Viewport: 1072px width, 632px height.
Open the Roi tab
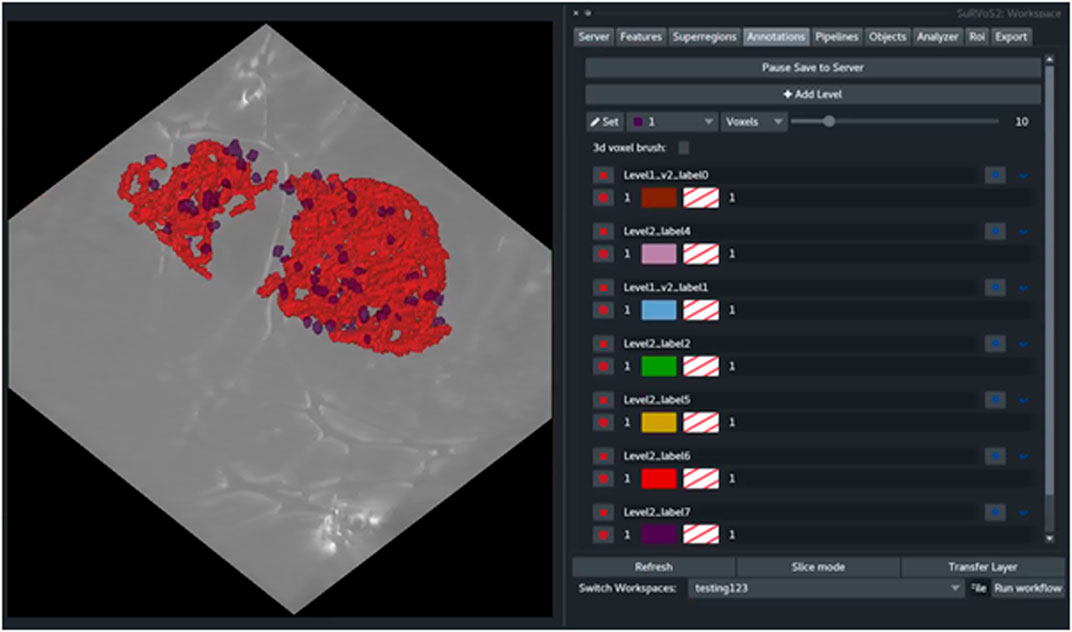[976, 37]
